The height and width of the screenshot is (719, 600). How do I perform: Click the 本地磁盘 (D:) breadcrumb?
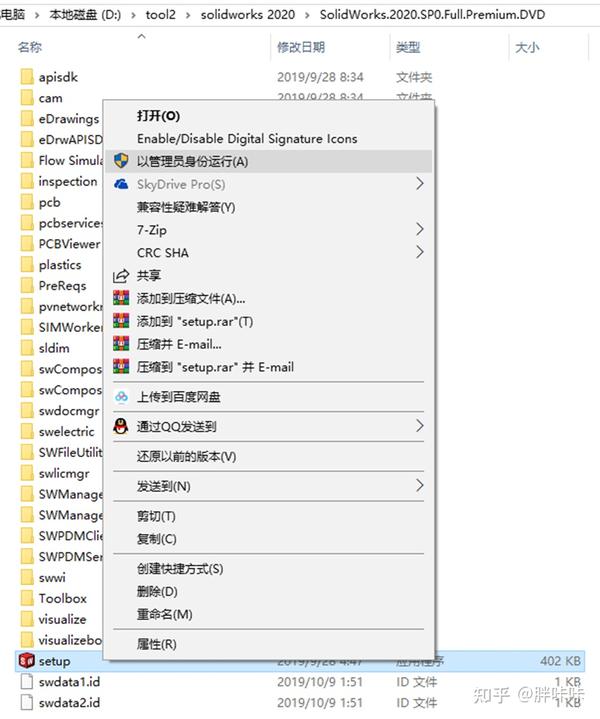pyautogui.click(x=85, y=15)
